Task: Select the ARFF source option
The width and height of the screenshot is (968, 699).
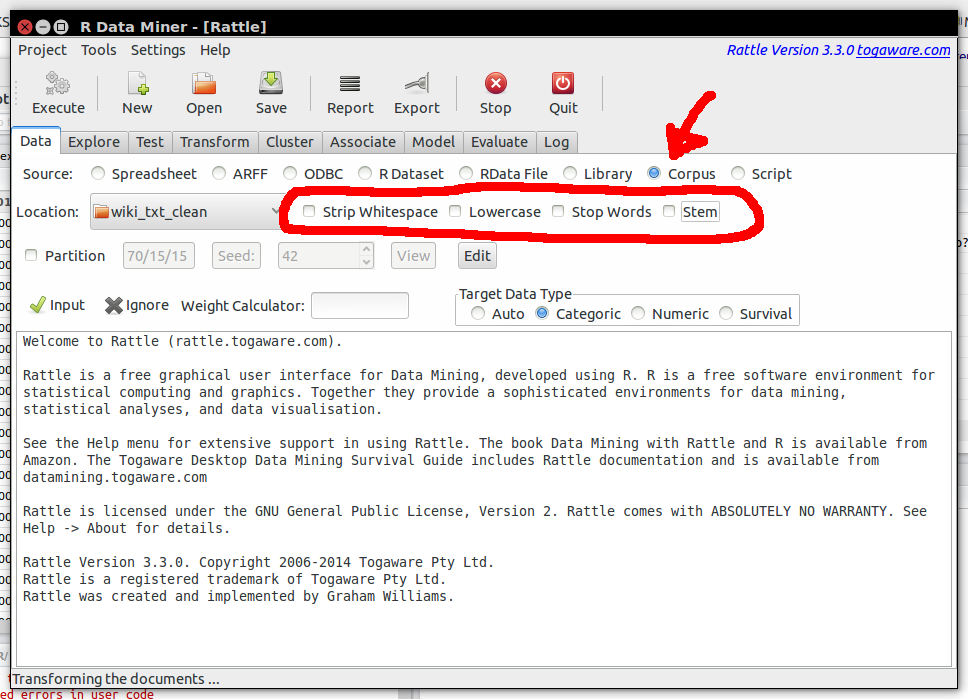Action: [219, 174]
